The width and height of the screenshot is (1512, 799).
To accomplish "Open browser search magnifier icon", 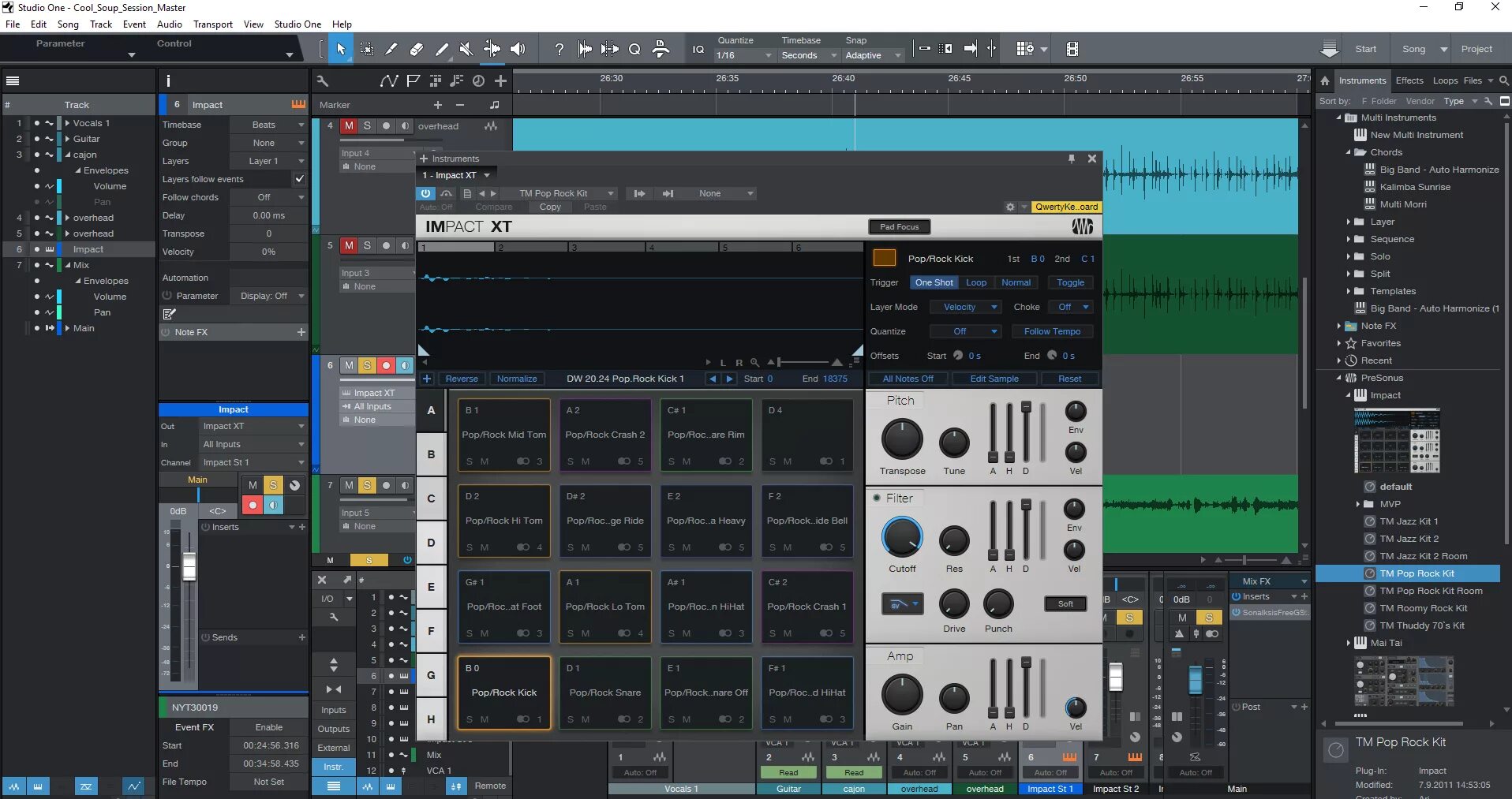I will pyautogui.click(x=1504, y=80).
